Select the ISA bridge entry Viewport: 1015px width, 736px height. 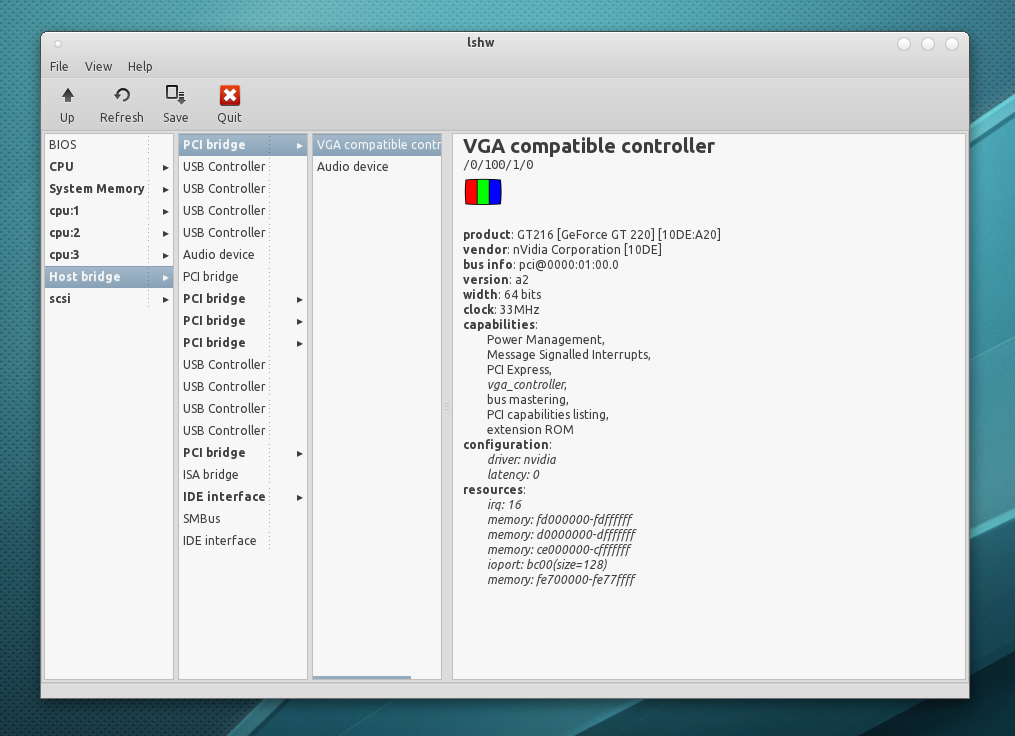243,475
